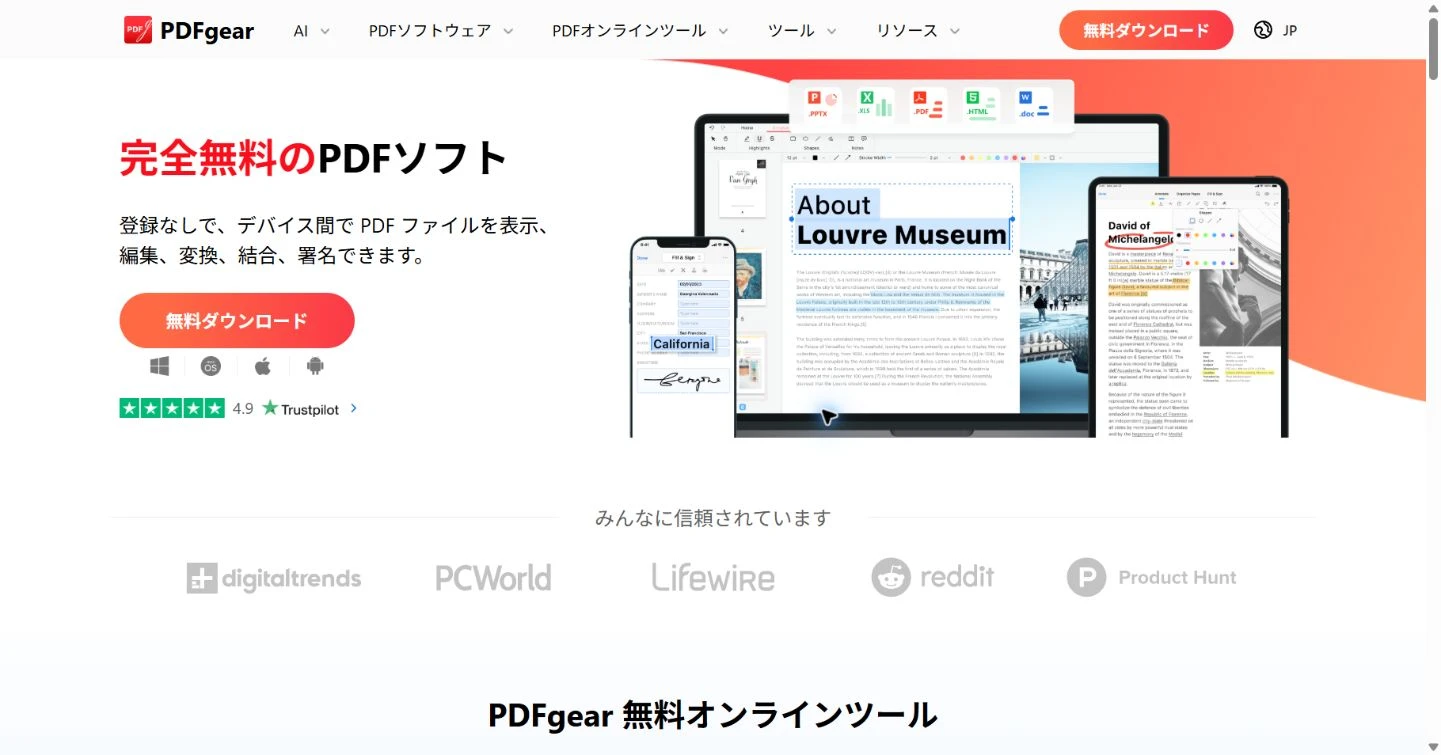Select the Android platform icon
This screenshot has width=1441, height=755.
coord(315,366)
